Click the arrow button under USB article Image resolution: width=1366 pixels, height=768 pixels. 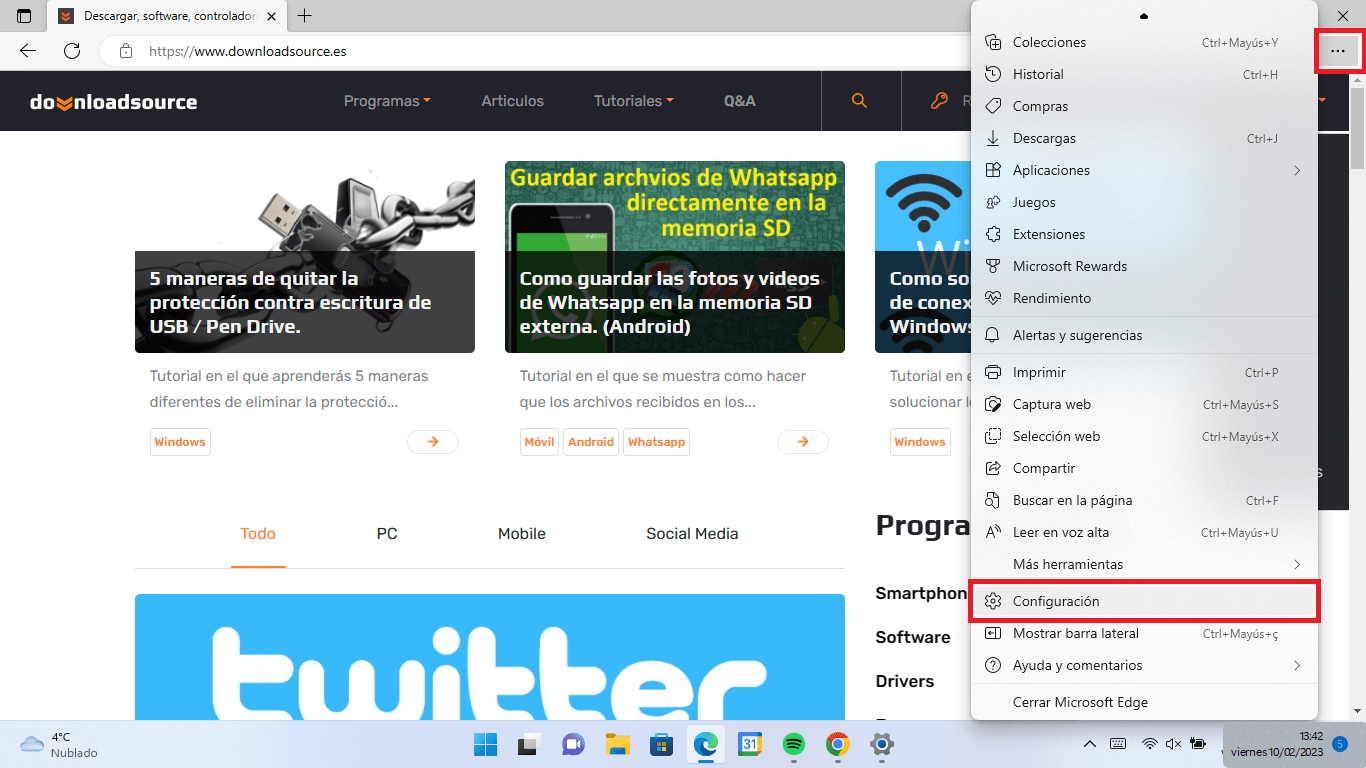433,442
